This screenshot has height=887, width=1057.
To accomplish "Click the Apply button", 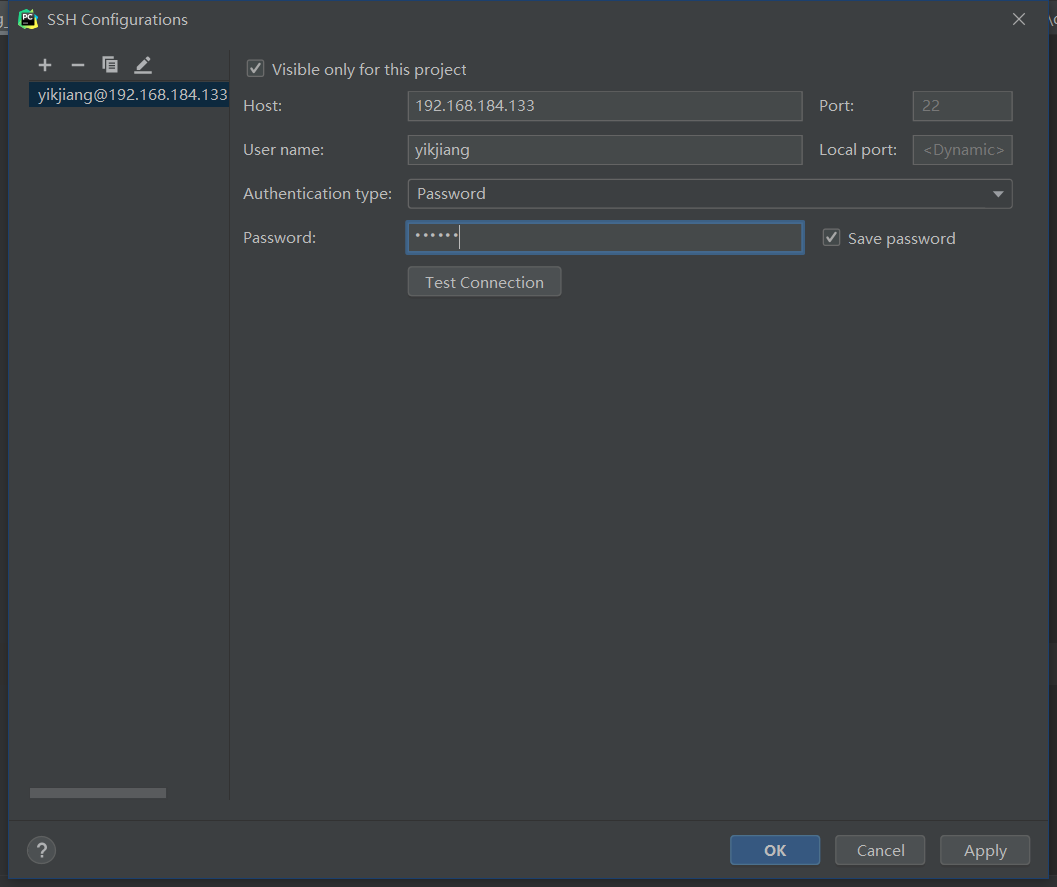I will pyautogui.click(x=985, y=850).
